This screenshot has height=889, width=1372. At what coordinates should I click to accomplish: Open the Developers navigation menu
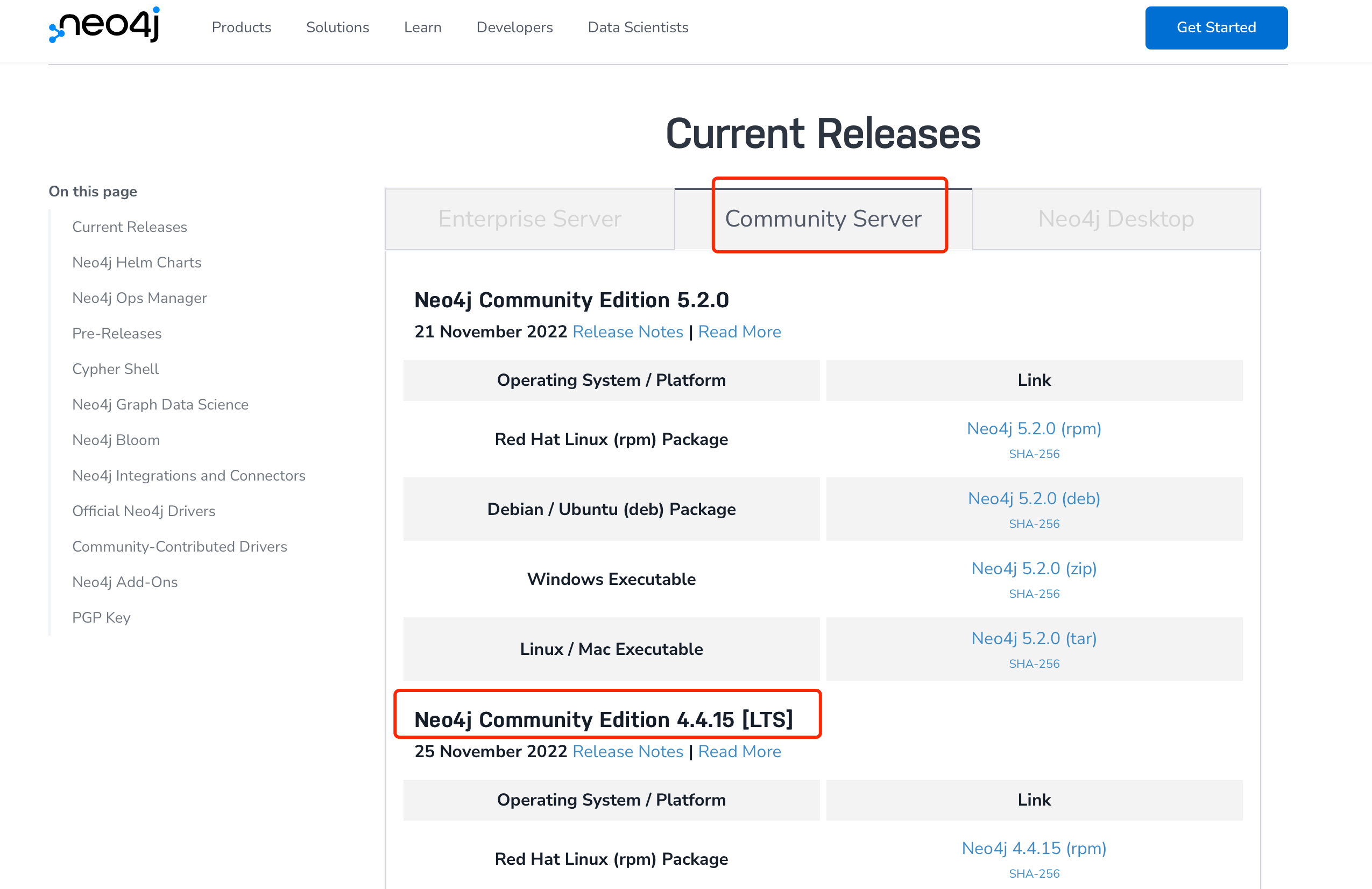(514, 27)
